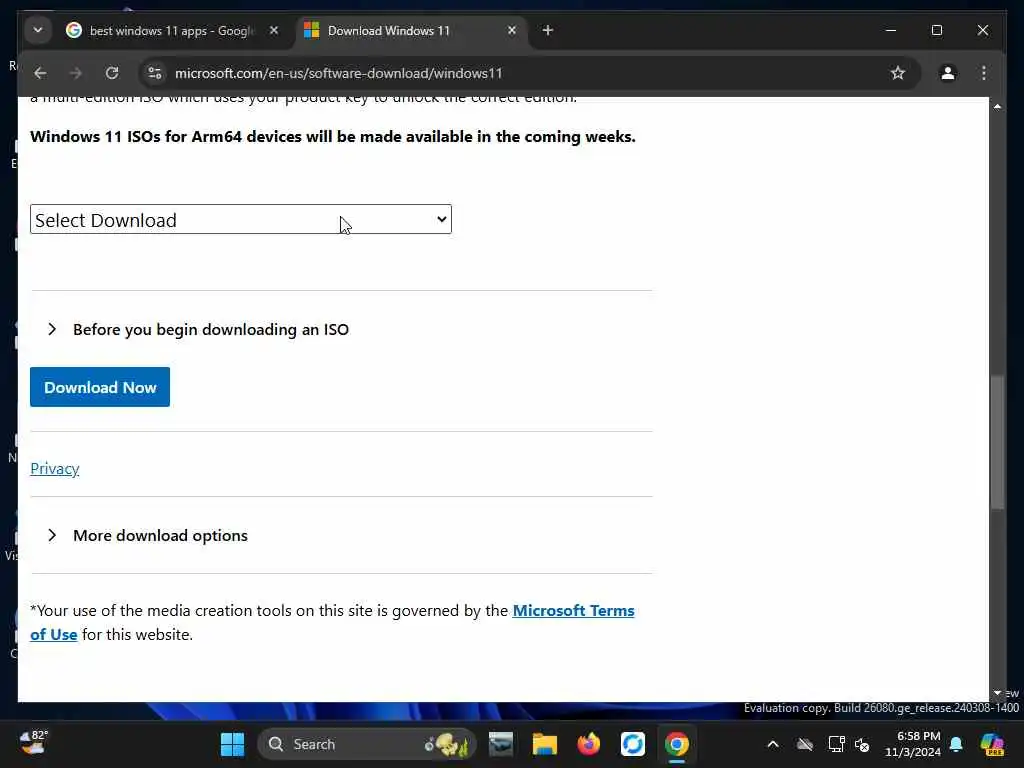Launch File Explorer from taskbar
The width and height of the screenshot is (1024, 768).
(545, 744)
